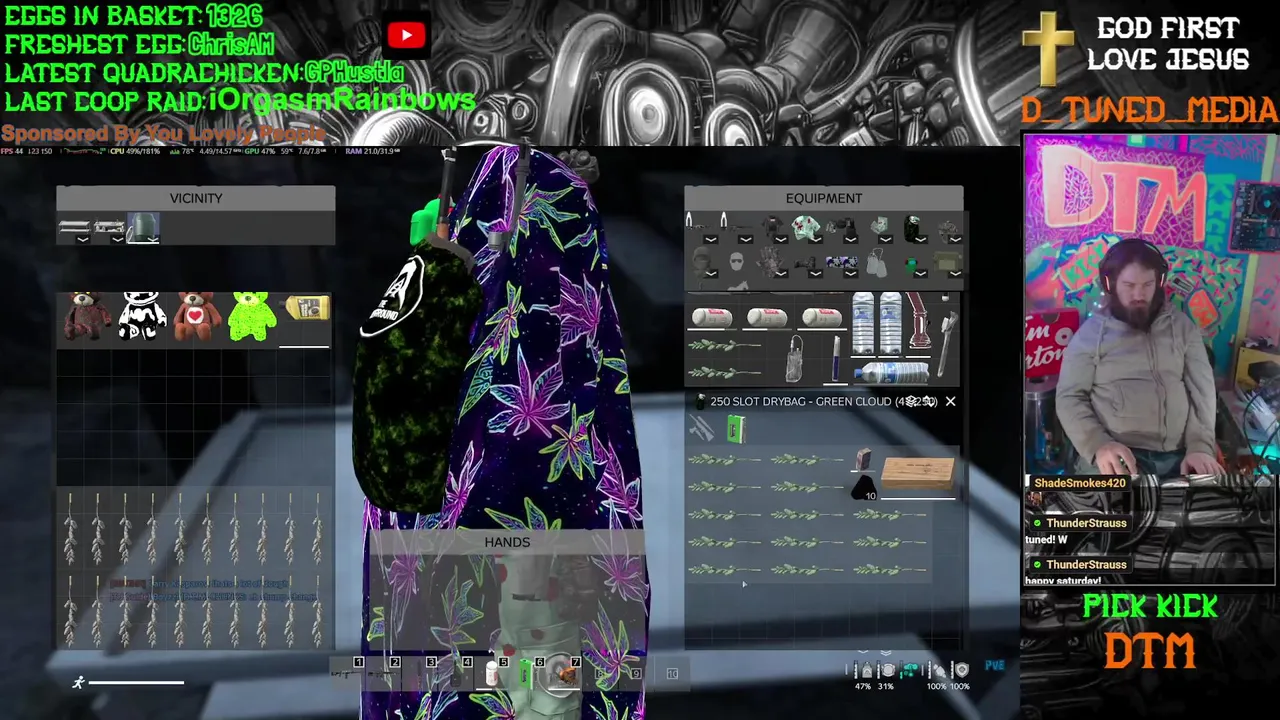Expand the balaclava head slot contents

click(711, 274)
